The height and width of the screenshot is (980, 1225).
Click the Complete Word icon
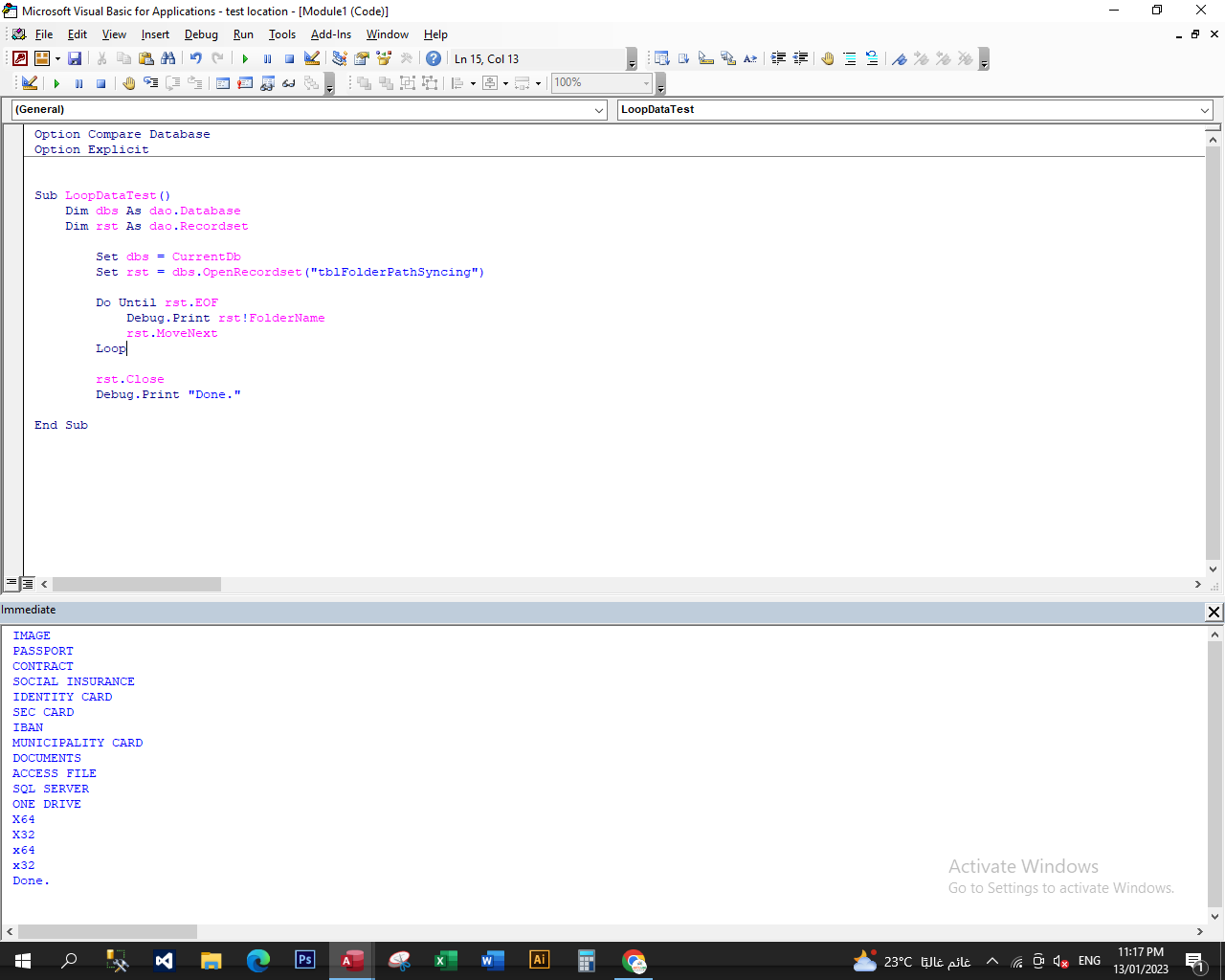pos(750,58)
